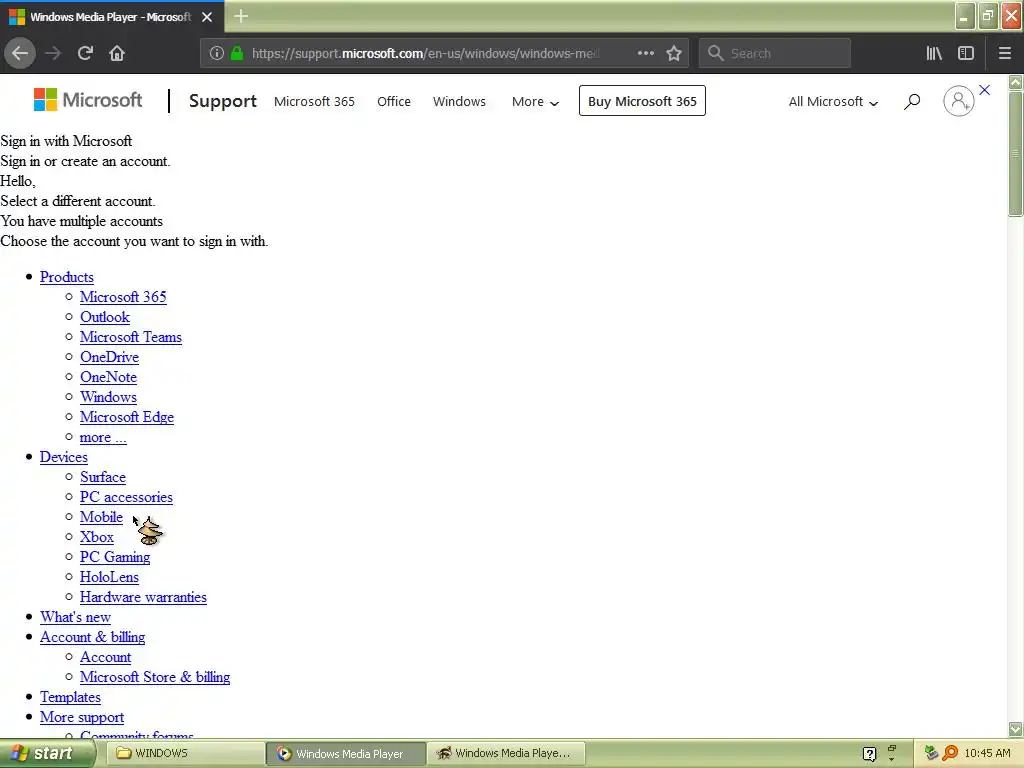Open the Support link in header

[223, 101]
